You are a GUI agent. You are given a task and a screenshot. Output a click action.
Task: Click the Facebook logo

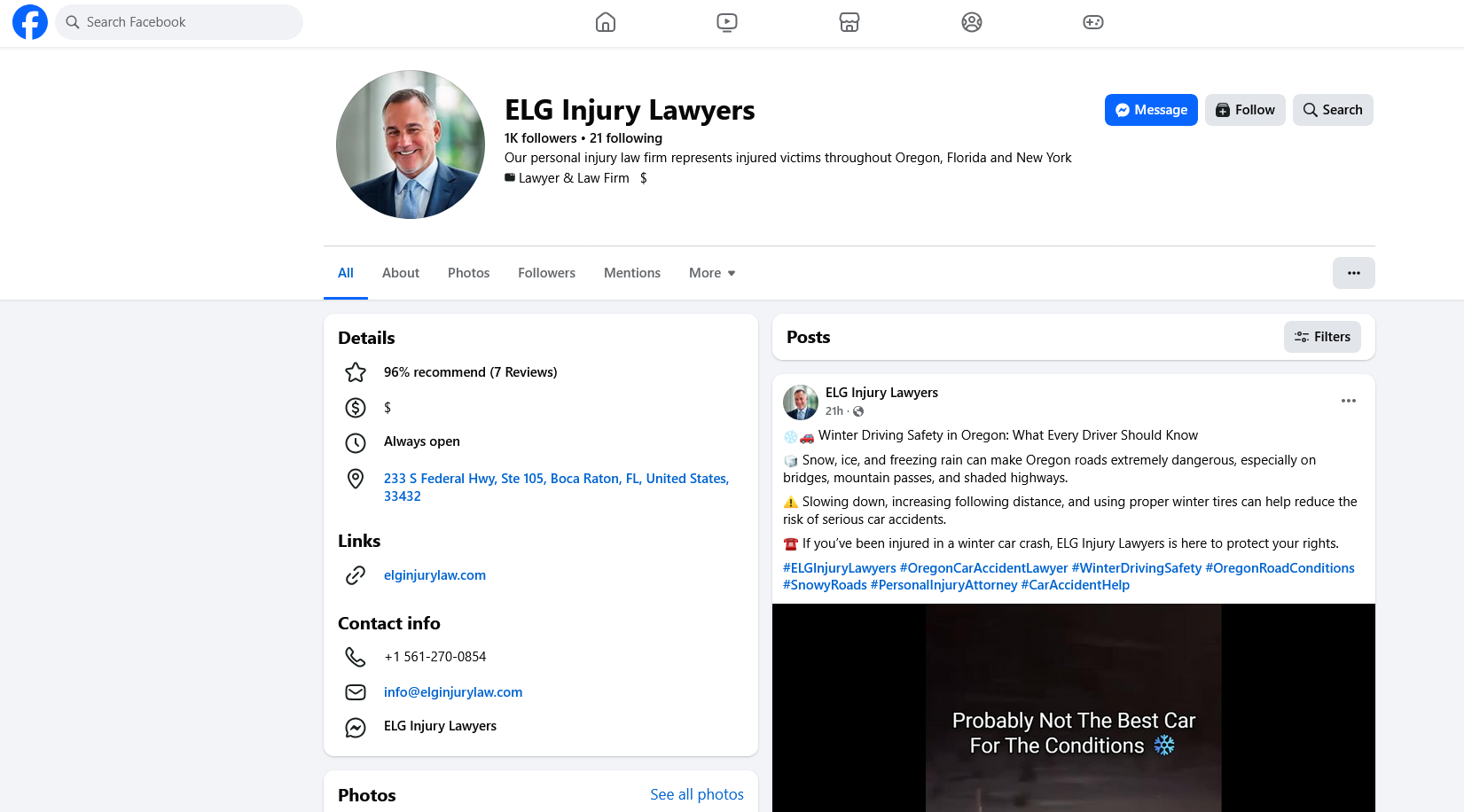[x=29, y=21]
